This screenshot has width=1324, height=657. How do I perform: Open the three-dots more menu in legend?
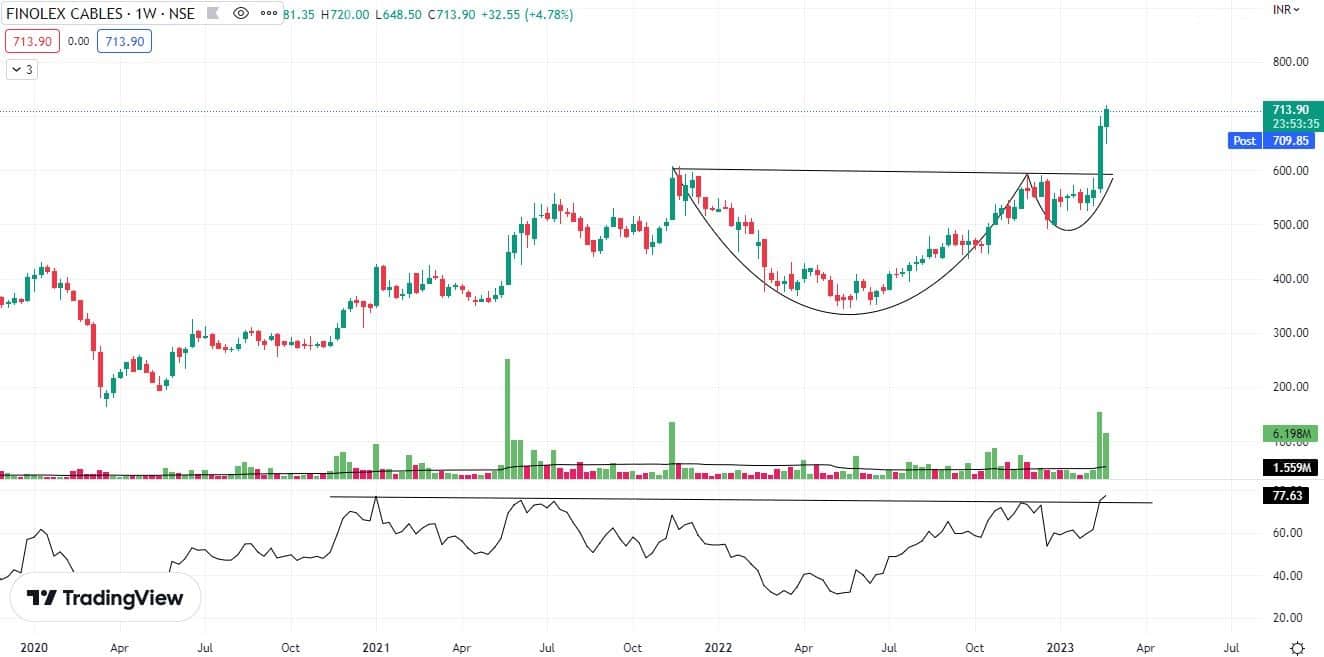pyautogui.click(x=266, y=14)
